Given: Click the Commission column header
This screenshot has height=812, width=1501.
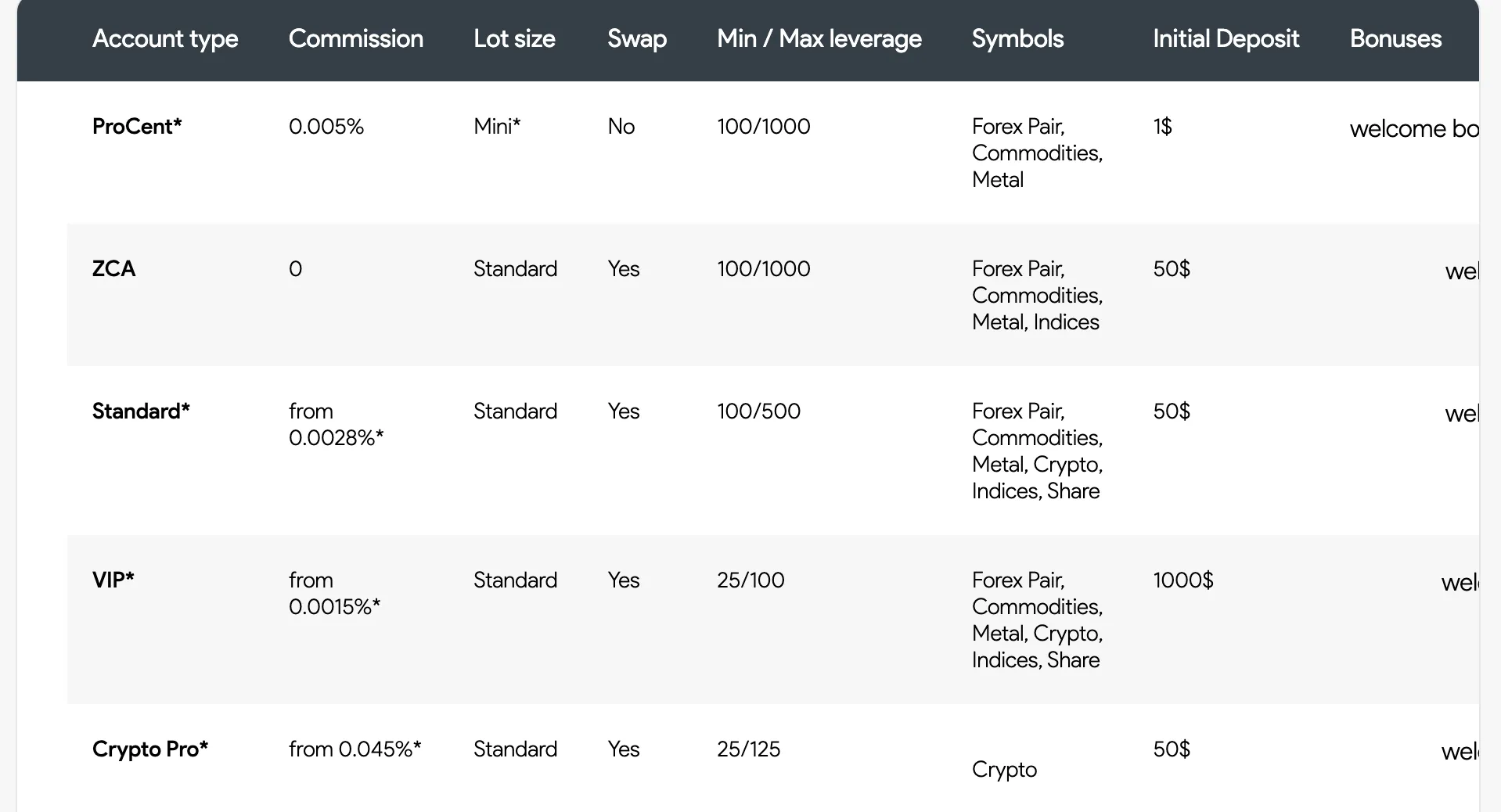Looking at the screenshot, I should (x=356, y=39).
